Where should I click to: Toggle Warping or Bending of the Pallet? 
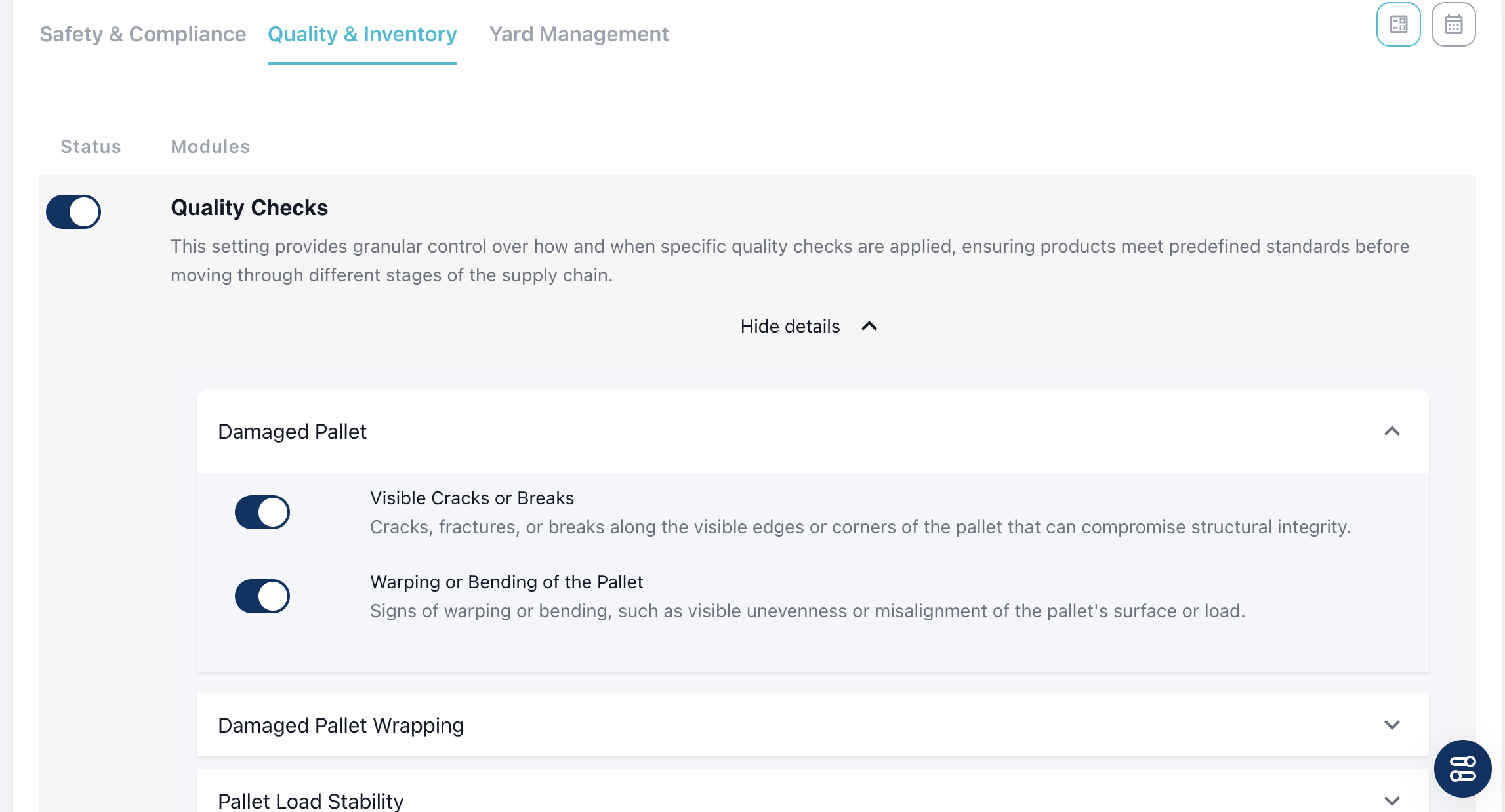(x=262, y=596)
